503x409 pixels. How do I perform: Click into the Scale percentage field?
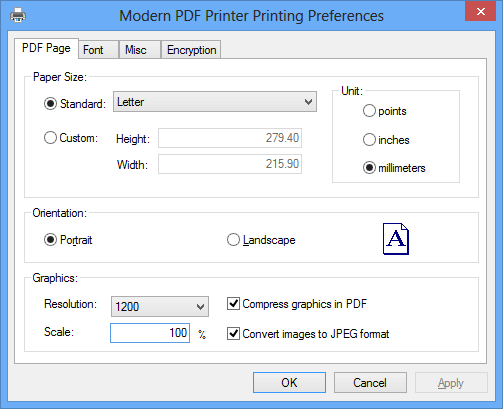click(150, 333)
